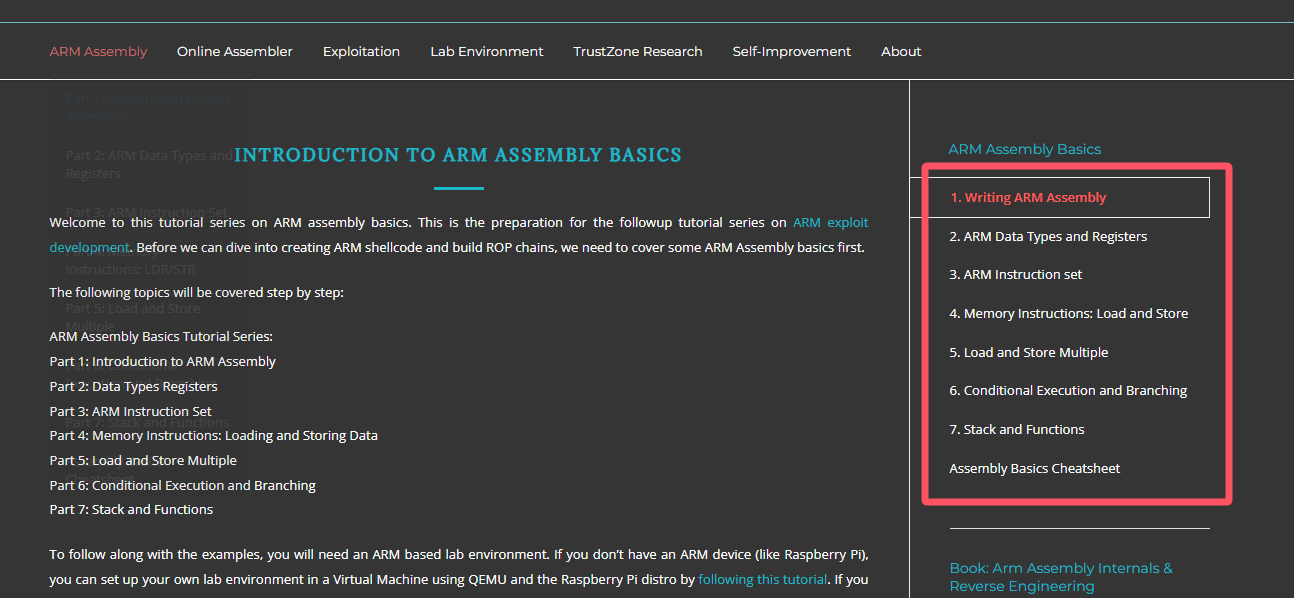Image resolution: width=1294 pixels, height=598 pixels.
Task: Click text 'Part 1: Introduction to ARM Assembly'
Action: click(x=163, y=361)
